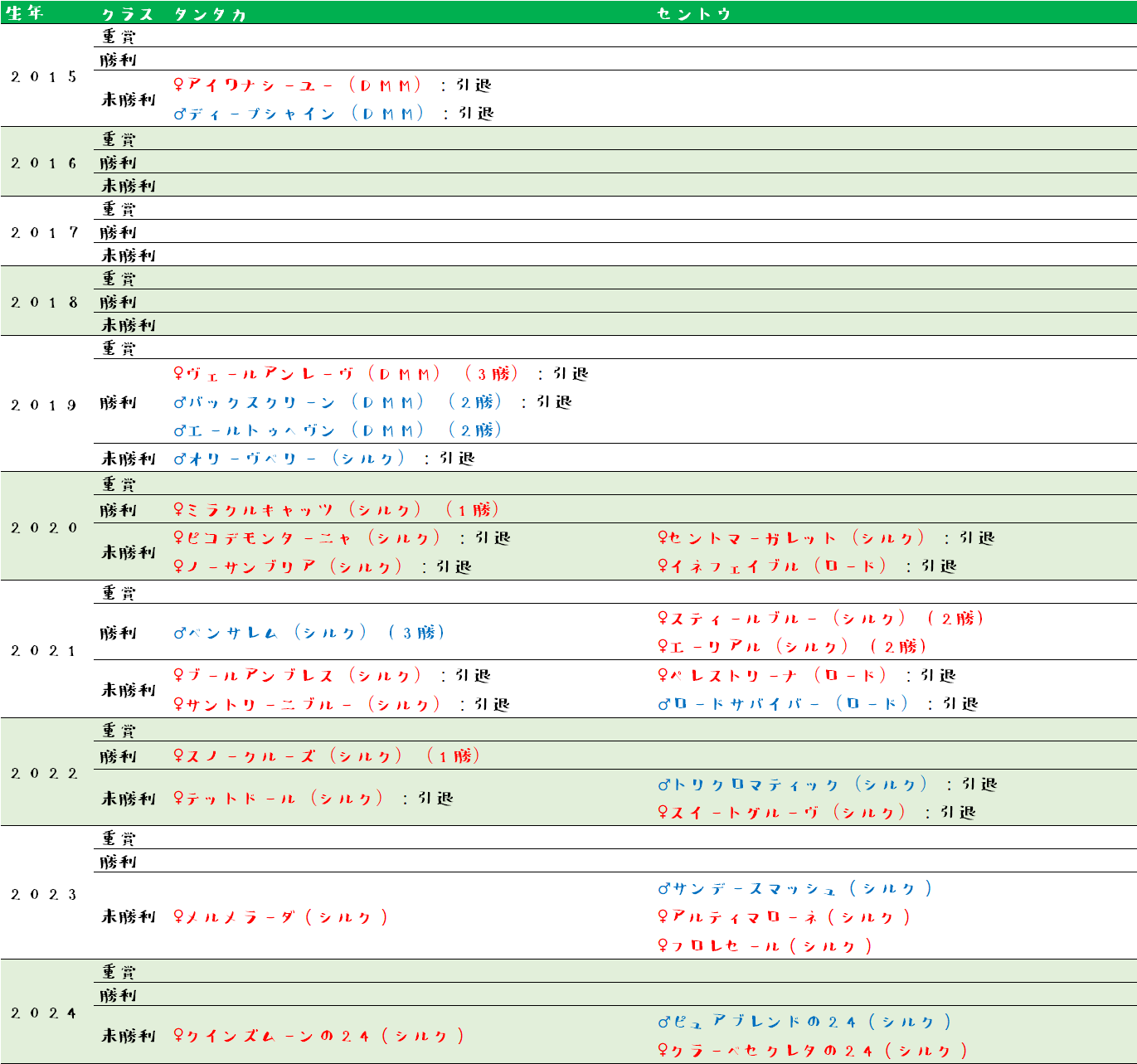This screenshot has width=1137, height=1064.
Task: Click the スティールブルー (シルク) 2勝 entry
Action: (x=820, y=619)
